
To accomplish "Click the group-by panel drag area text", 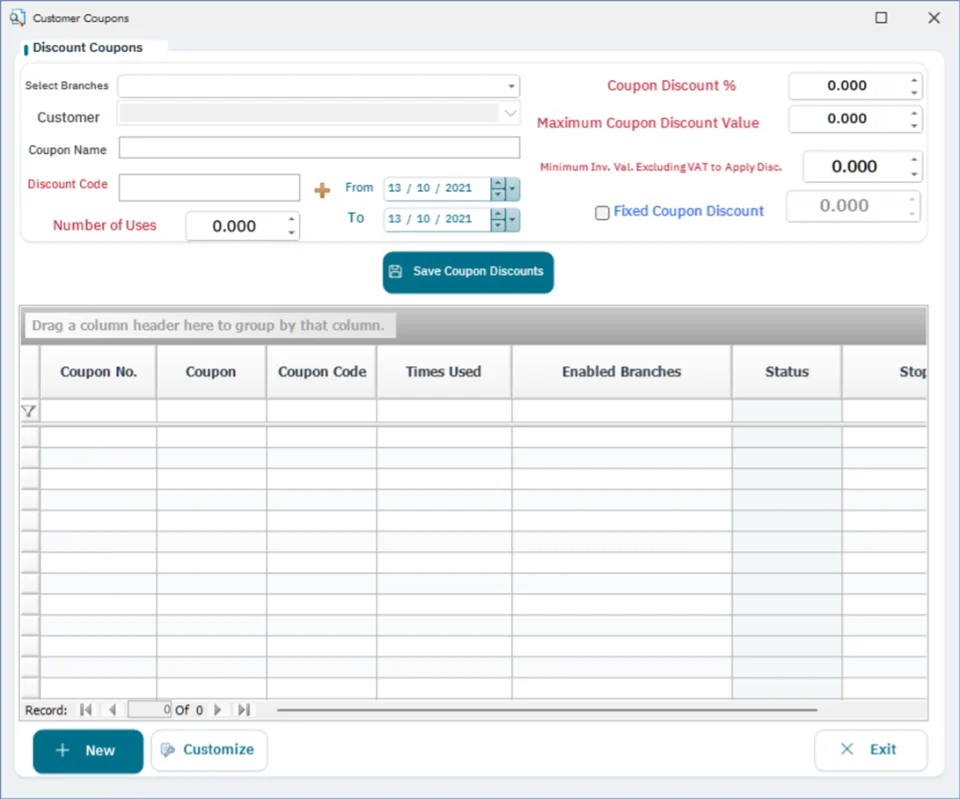I will click(208, 325).
